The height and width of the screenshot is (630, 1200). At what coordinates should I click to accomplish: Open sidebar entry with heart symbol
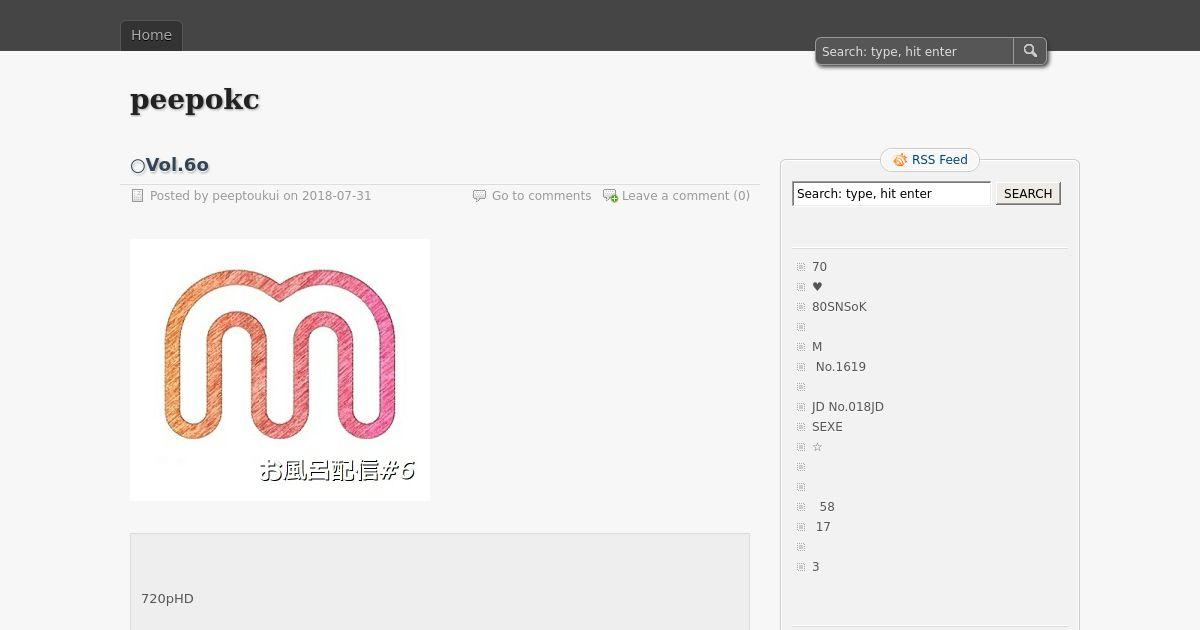coord(817,287)
